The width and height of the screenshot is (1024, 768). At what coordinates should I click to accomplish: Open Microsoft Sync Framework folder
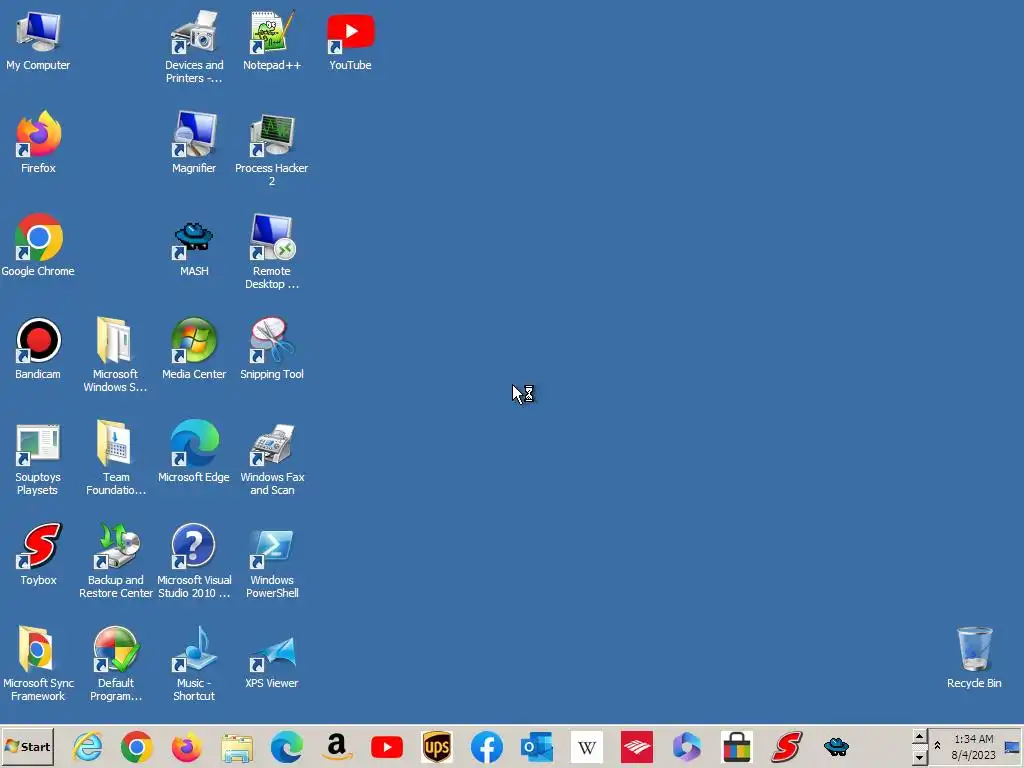38,665
